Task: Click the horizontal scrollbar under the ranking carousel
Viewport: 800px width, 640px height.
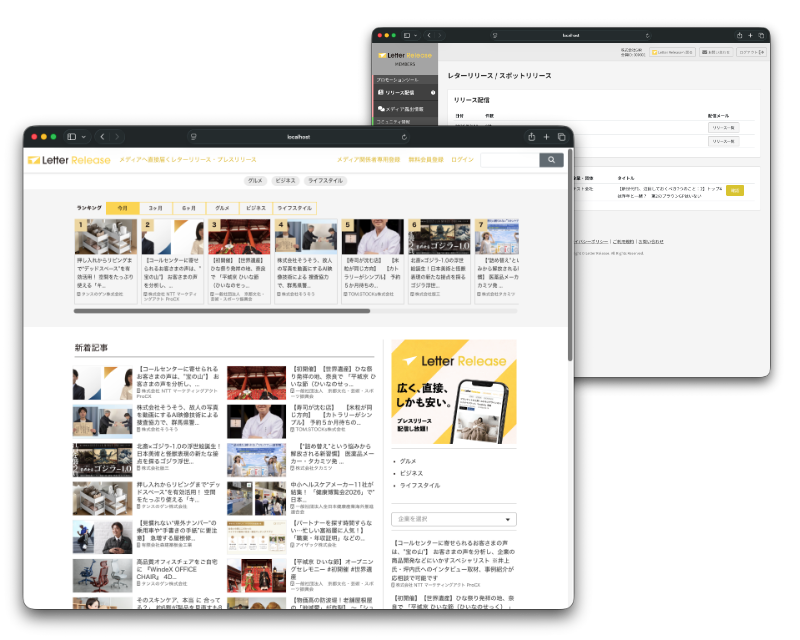Action: tap(220, 311)
